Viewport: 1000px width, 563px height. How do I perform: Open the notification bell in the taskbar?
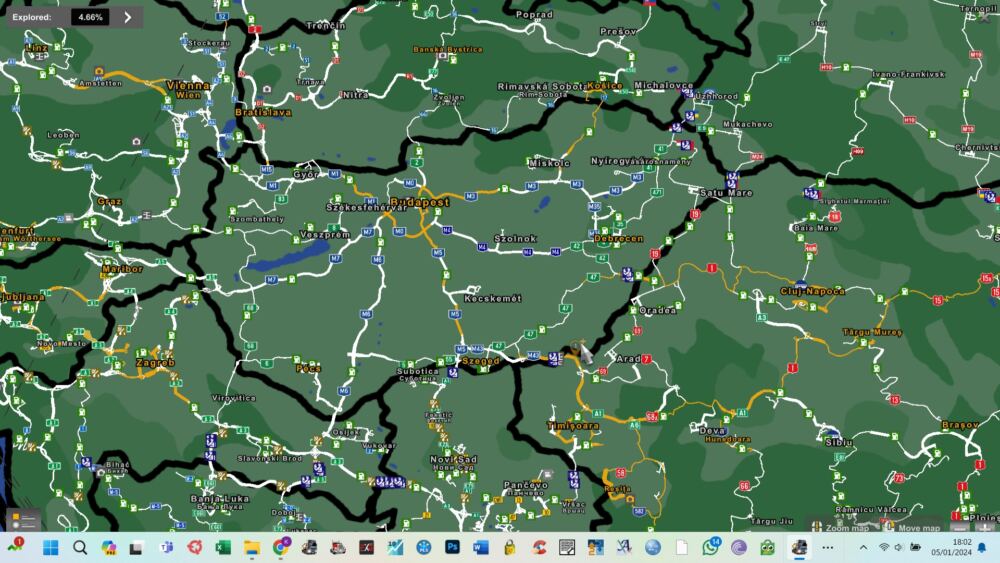point(981,547)
